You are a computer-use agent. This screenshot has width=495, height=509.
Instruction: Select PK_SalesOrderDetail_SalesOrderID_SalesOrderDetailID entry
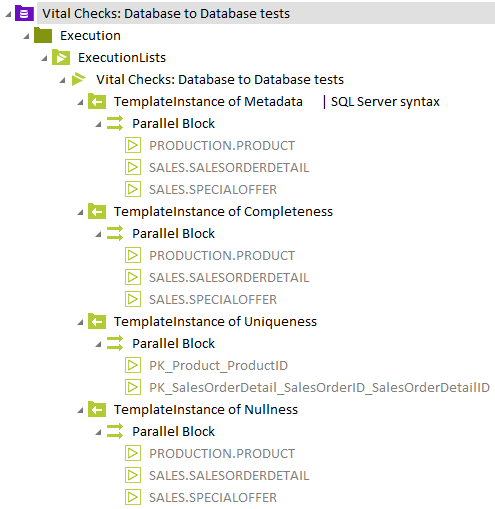point(319,388)
